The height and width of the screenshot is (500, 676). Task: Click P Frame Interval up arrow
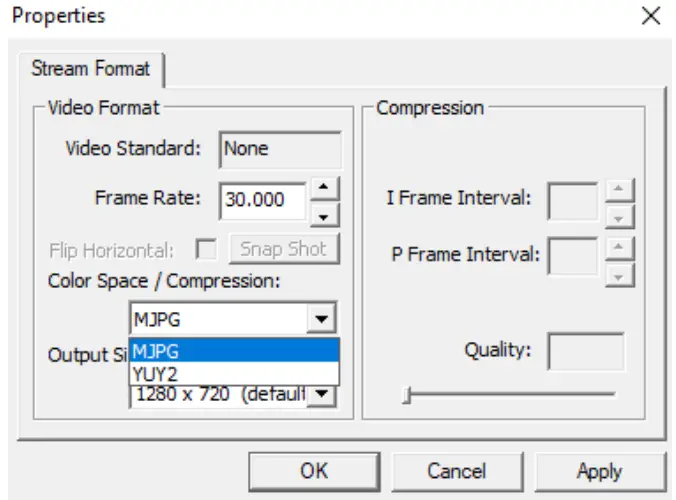coord(620,244)
